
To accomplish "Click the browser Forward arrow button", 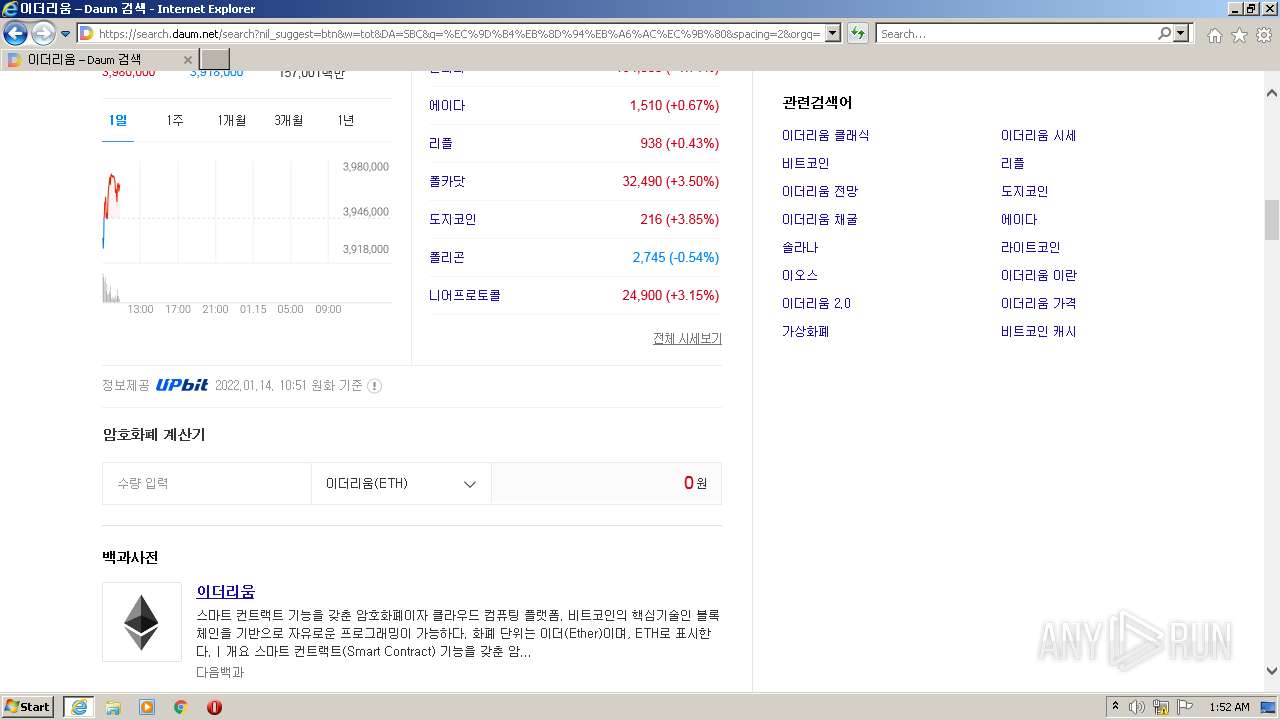I will (43, 34).
